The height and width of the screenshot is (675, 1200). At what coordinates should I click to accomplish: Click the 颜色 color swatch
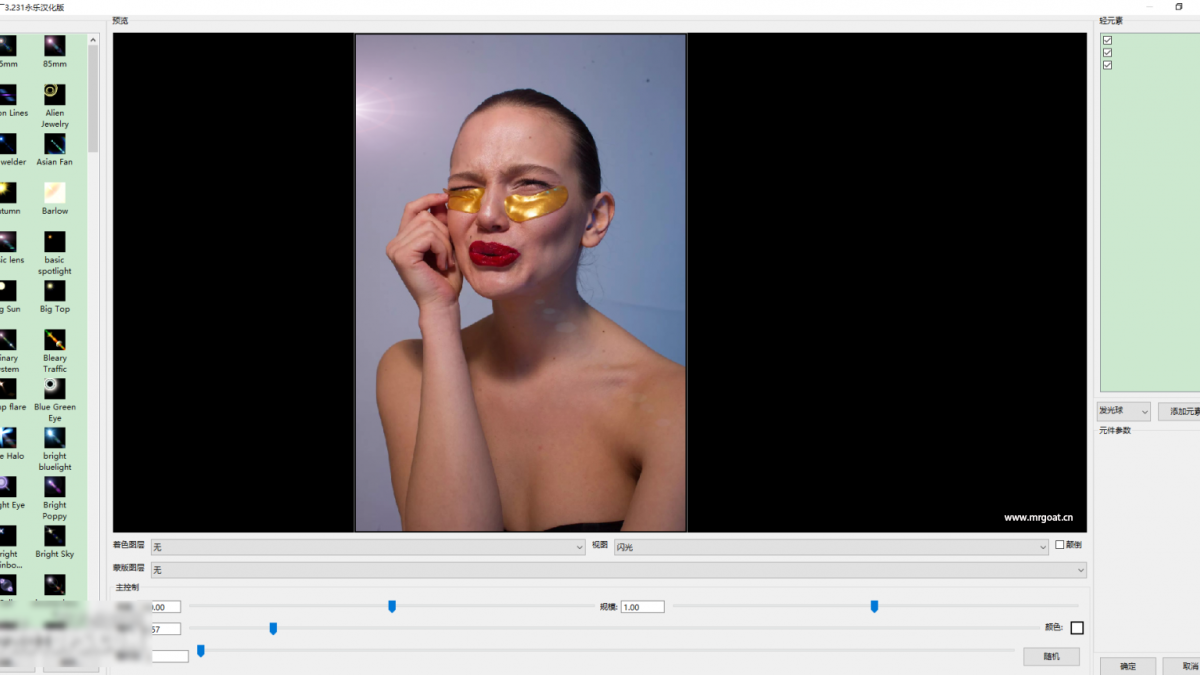[1077, 628]
